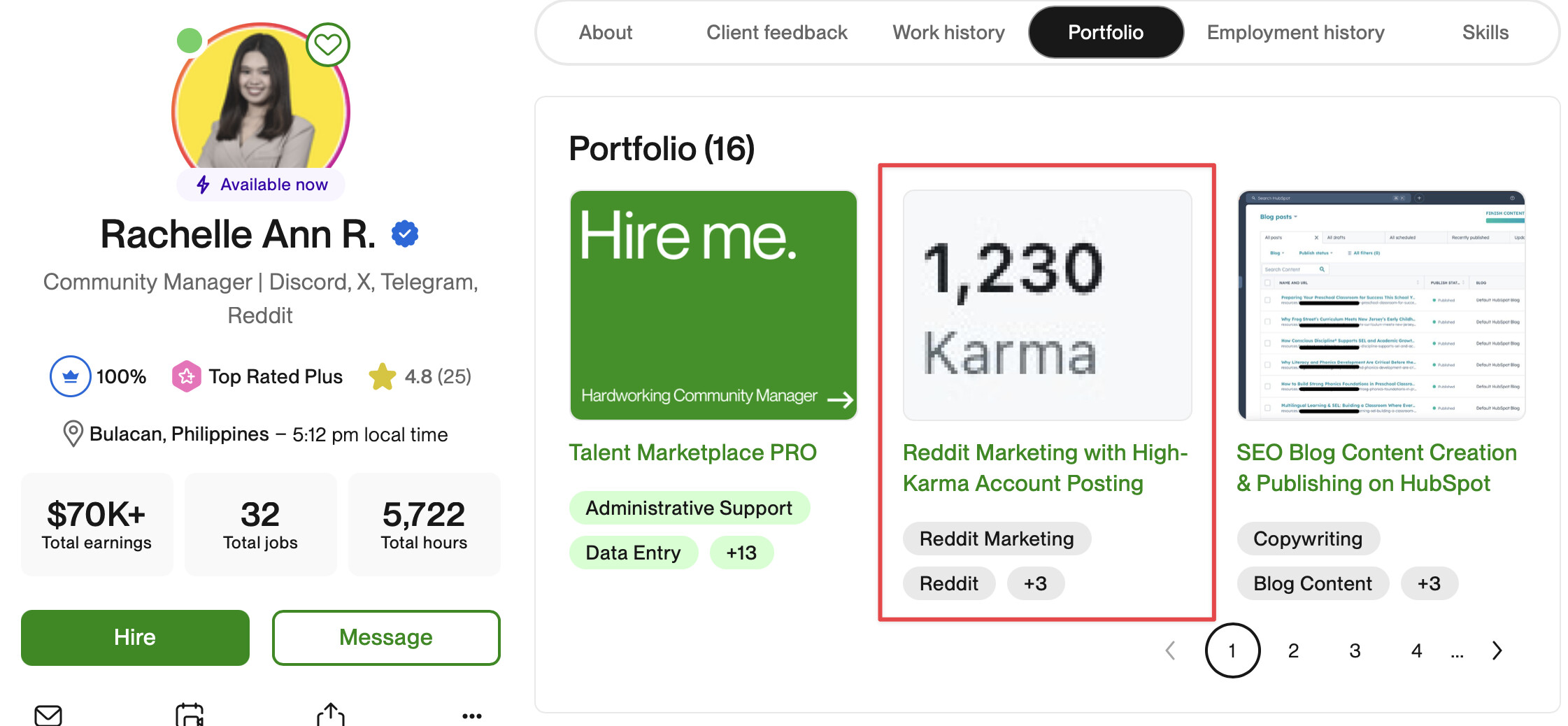The image size is (1568, 726).
Task: Click the 100% job success crown icon
Action: (70, 376)
